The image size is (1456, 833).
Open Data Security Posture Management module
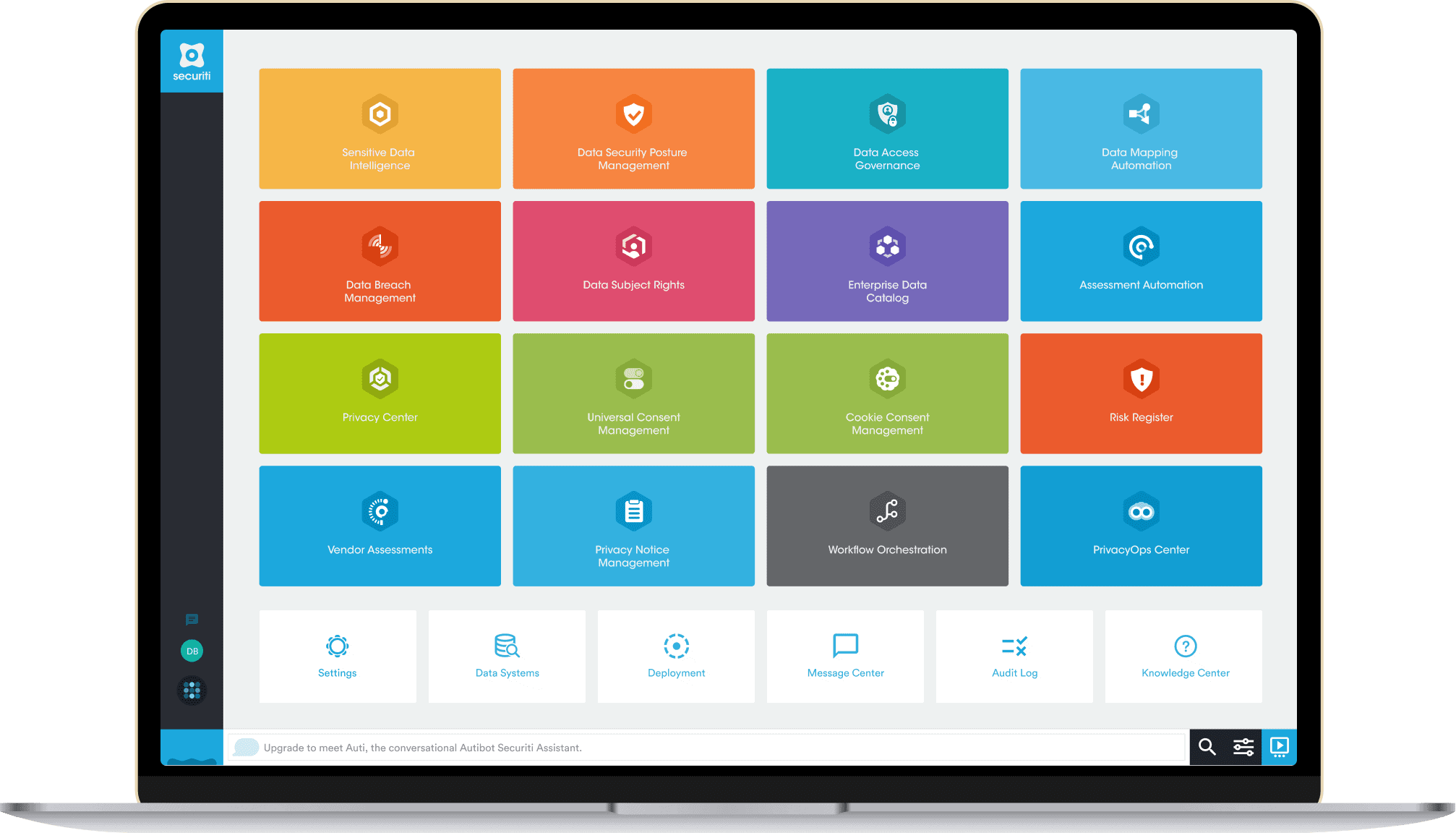(x=635, y=130)
